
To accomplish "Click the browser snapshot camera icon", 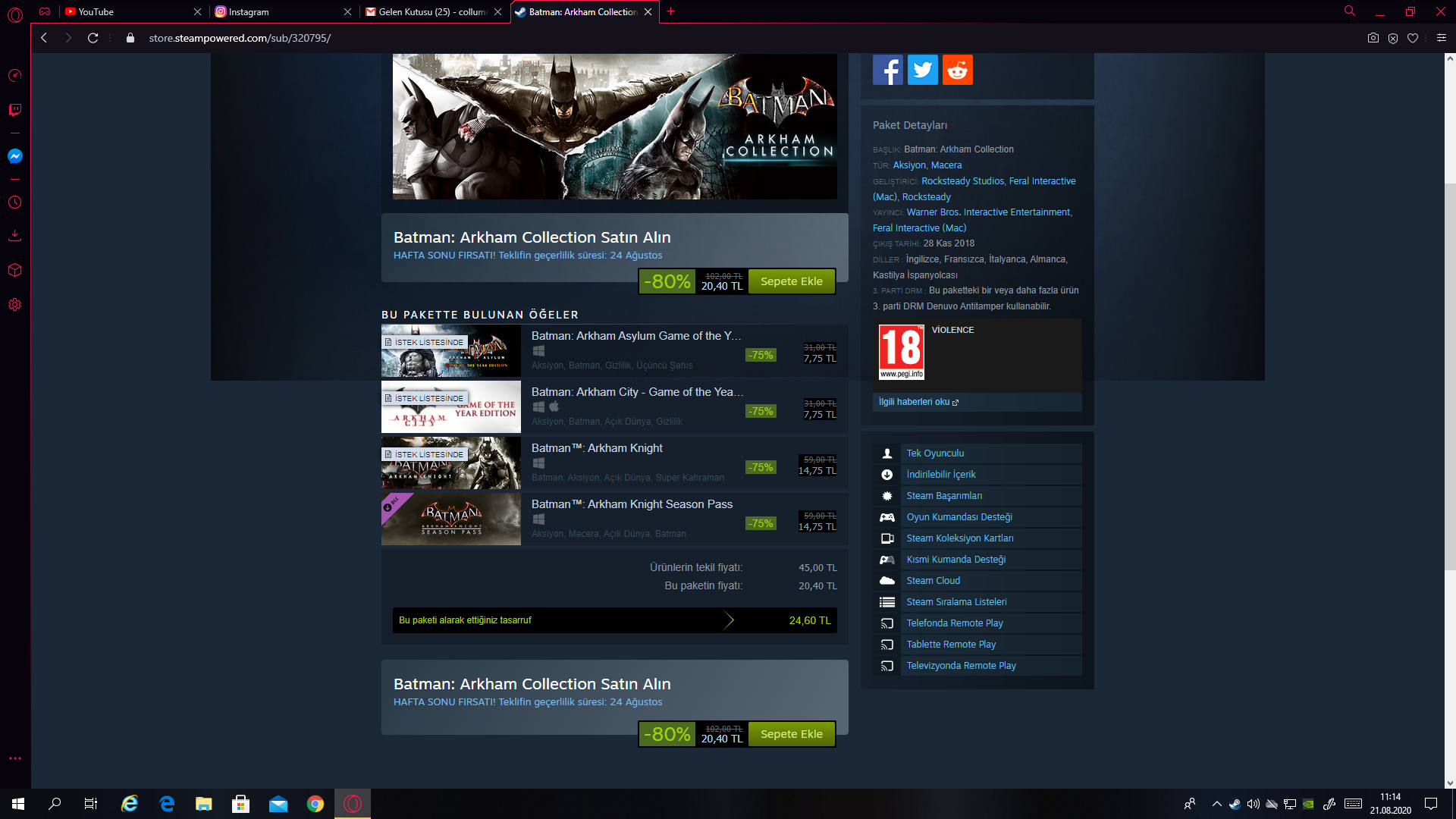I will [x=1373, y=38].
